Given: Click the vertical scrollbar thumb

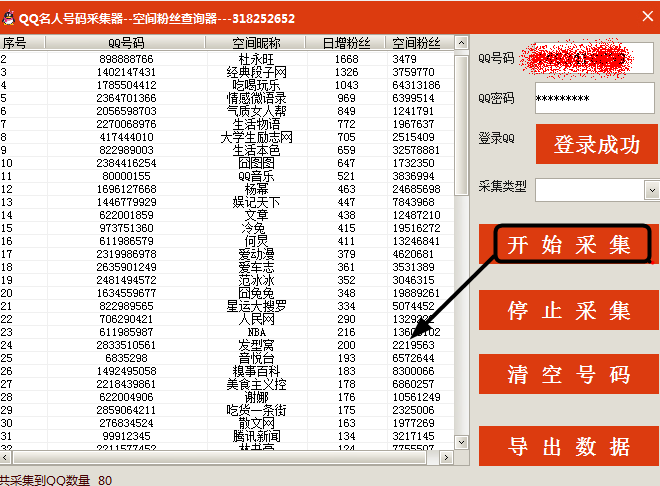Looking at the screenshot, I should pyautogui.click(x=461, y=125).
